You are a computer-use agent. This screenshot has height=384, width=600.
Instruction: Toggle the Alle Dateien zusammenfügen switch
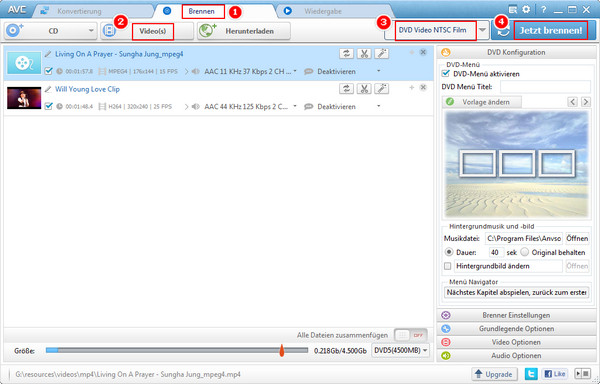coord(410,335)
